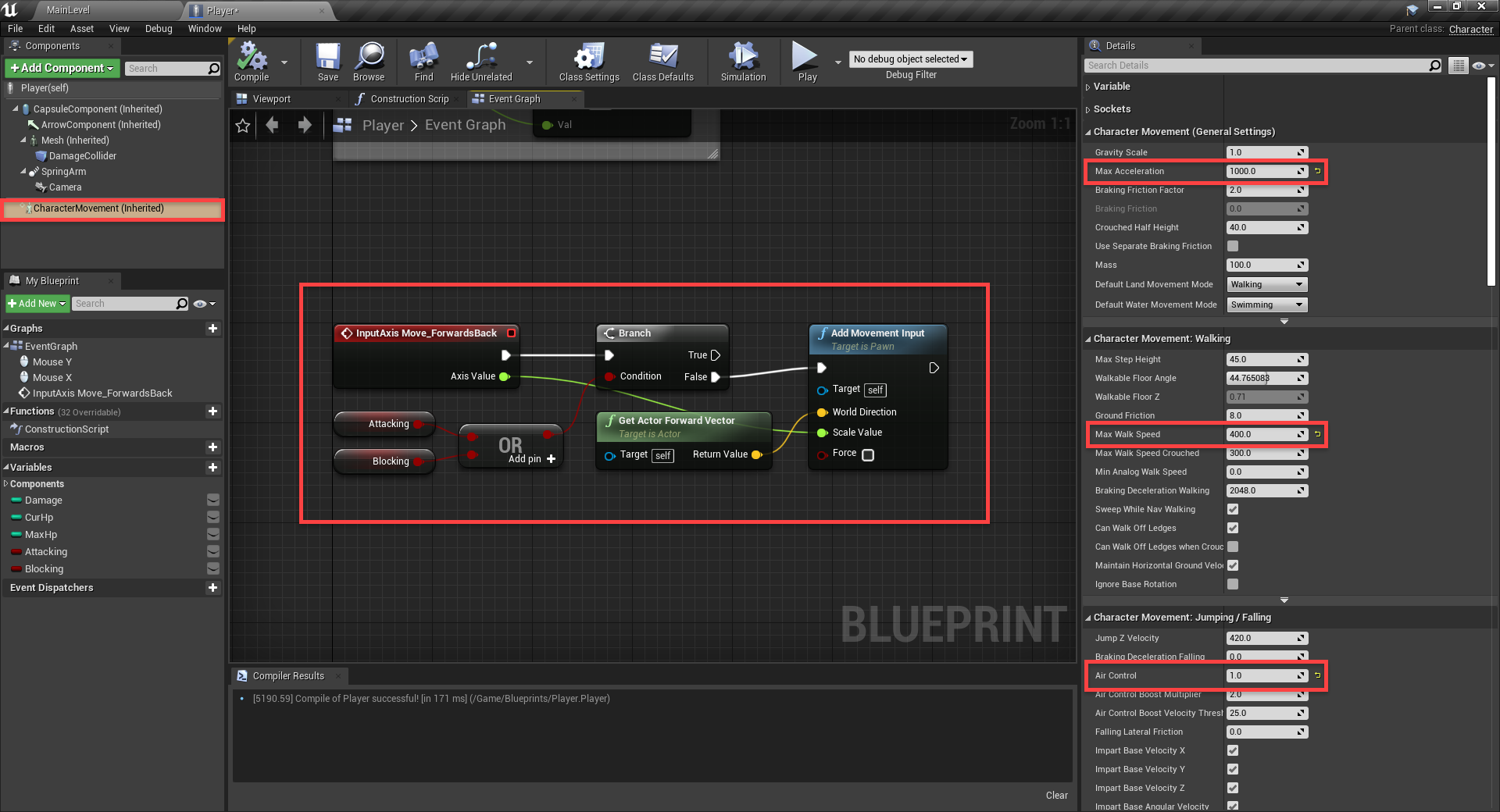Click the Play toolbar button
Image resolution: width=1500 pixels, height=812 pixels.
point(807,62)
